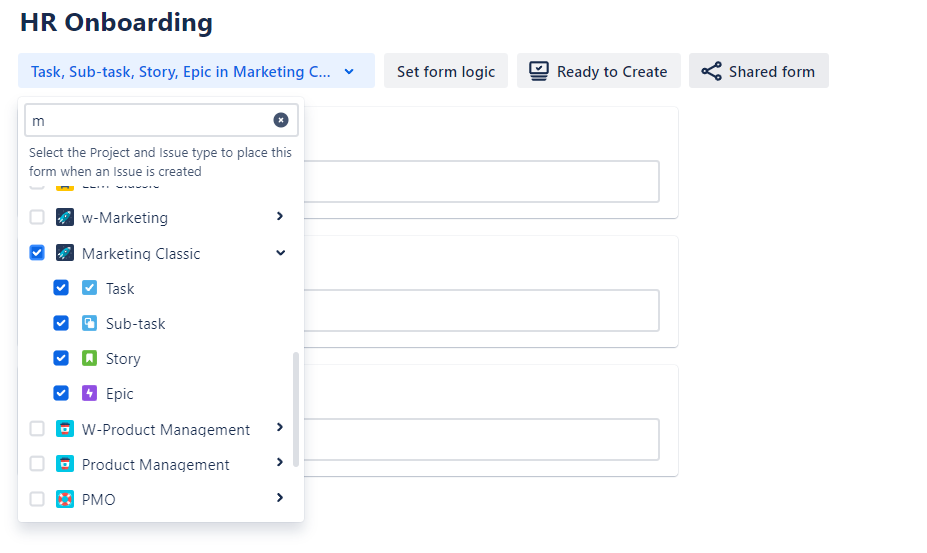Click the W-Product Management label
The image size is (927, 553).
pyautogui.click(x=166, y=429)
